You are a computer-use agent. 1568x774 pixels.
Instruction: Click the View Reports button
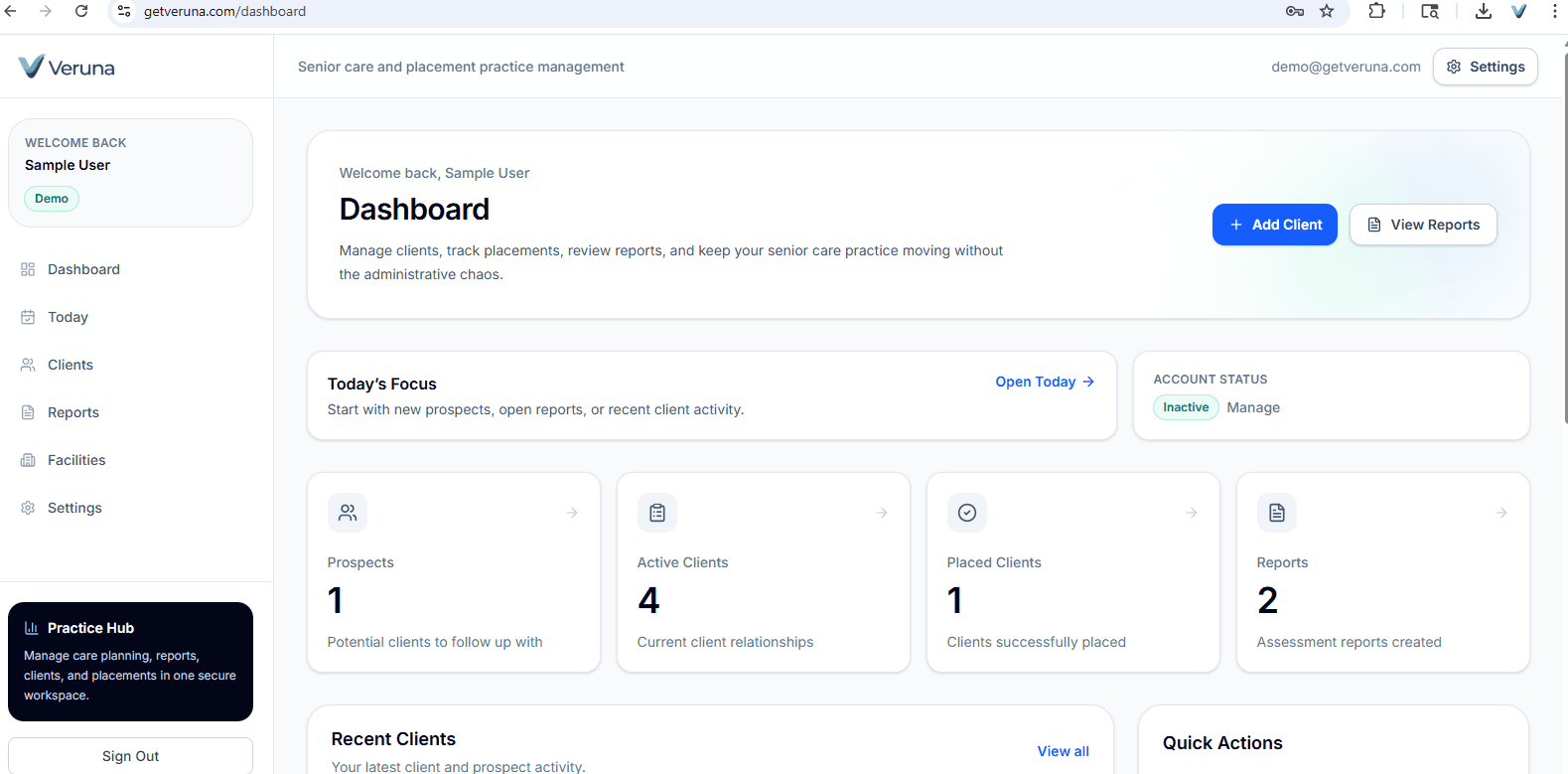click(x=1422, y=225)
